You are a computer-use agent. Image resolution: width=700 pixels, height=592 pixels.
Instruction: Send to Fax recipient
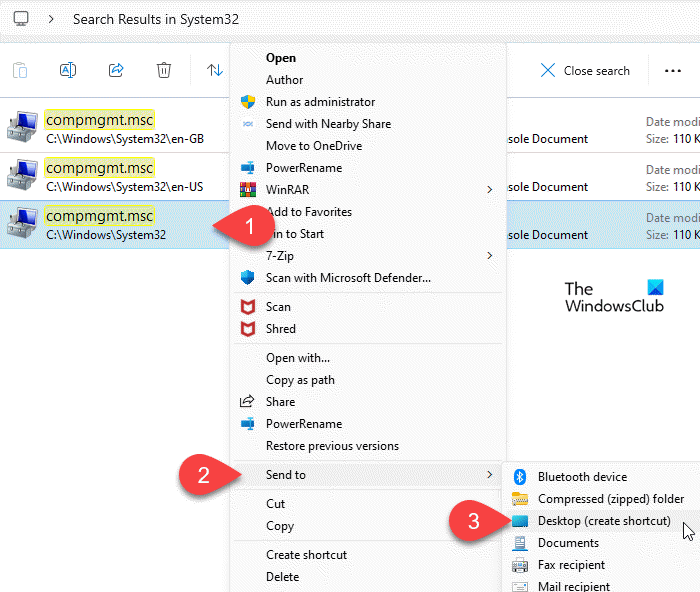coord(571,565)
